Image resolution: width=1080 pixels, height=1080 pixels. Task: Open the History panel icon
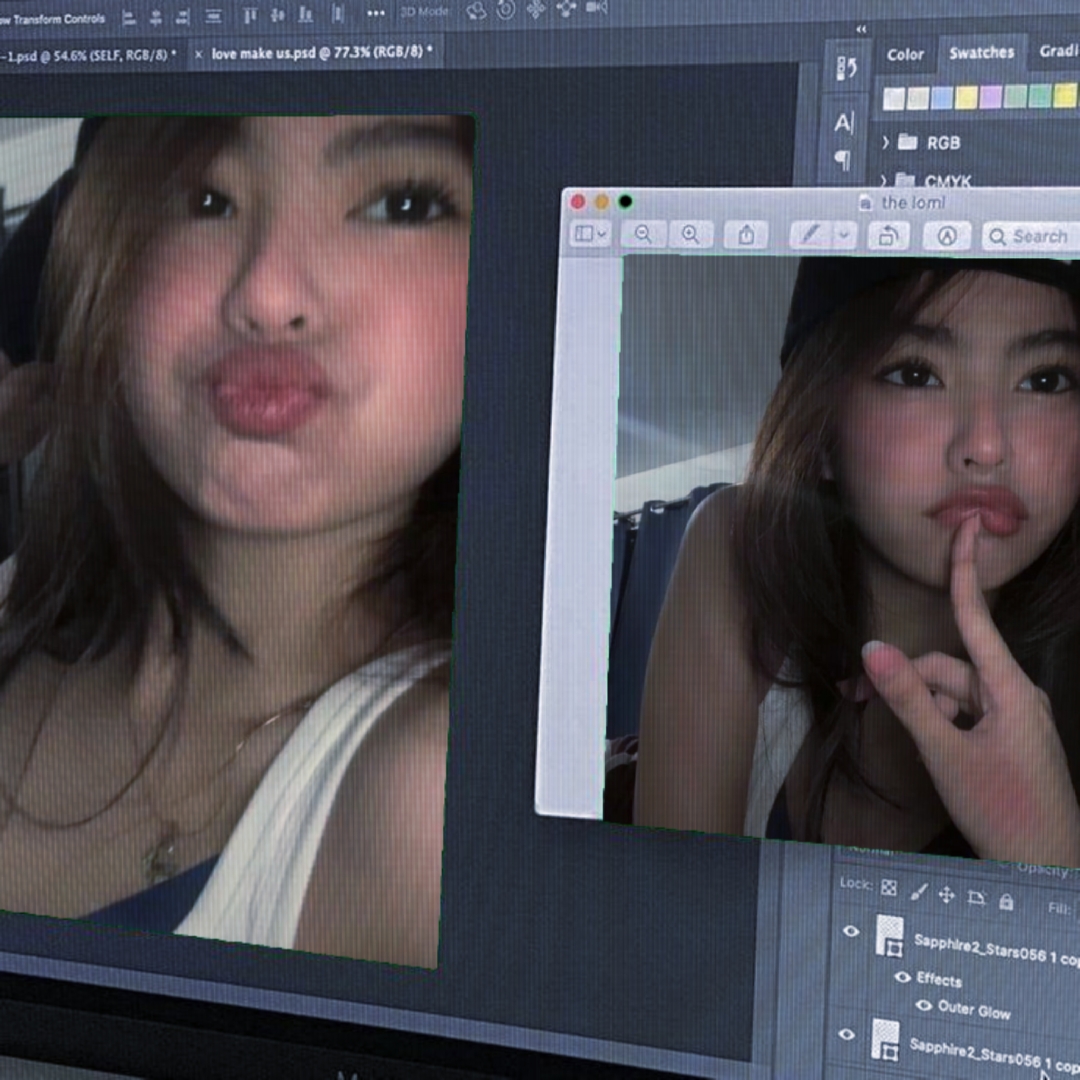click(x=846, y=68)
